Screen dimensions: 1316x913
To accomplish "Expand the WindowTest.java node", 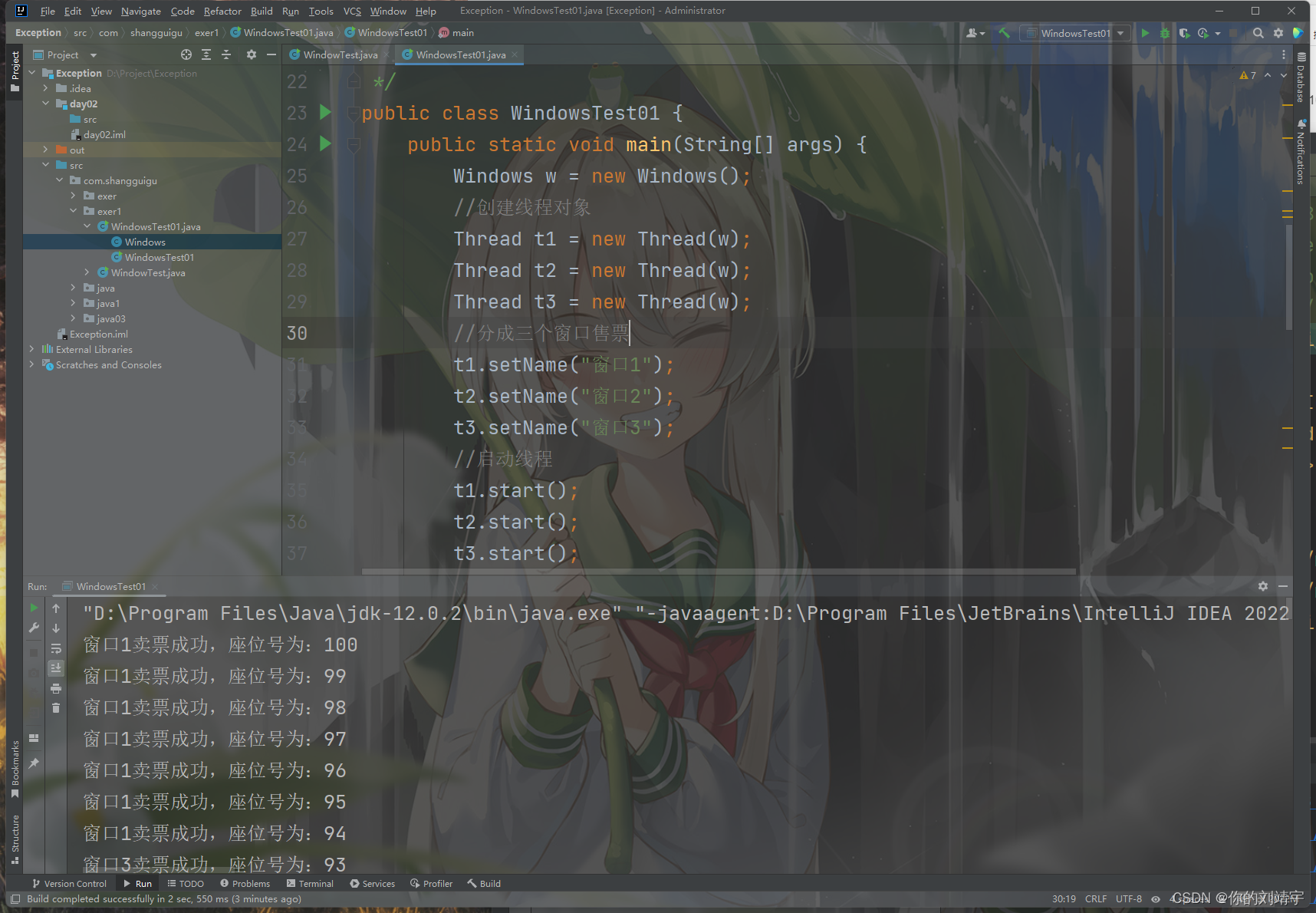I will [87, 272].
